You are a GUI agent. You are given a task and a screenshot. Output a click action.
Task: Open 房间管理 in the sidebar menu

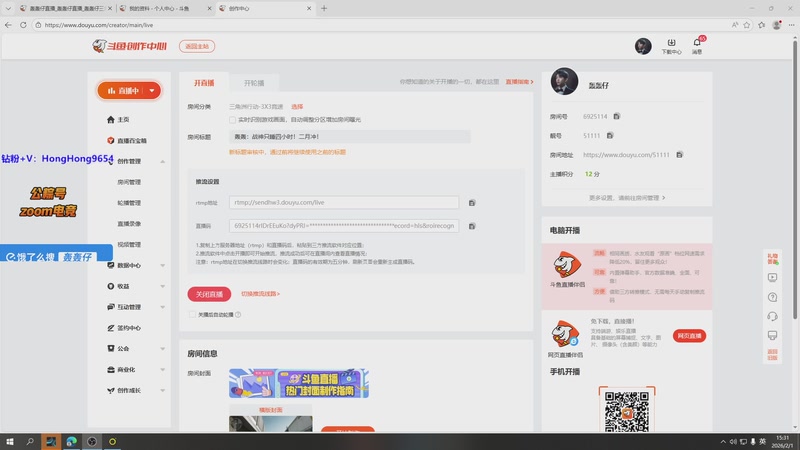[129, 182]
